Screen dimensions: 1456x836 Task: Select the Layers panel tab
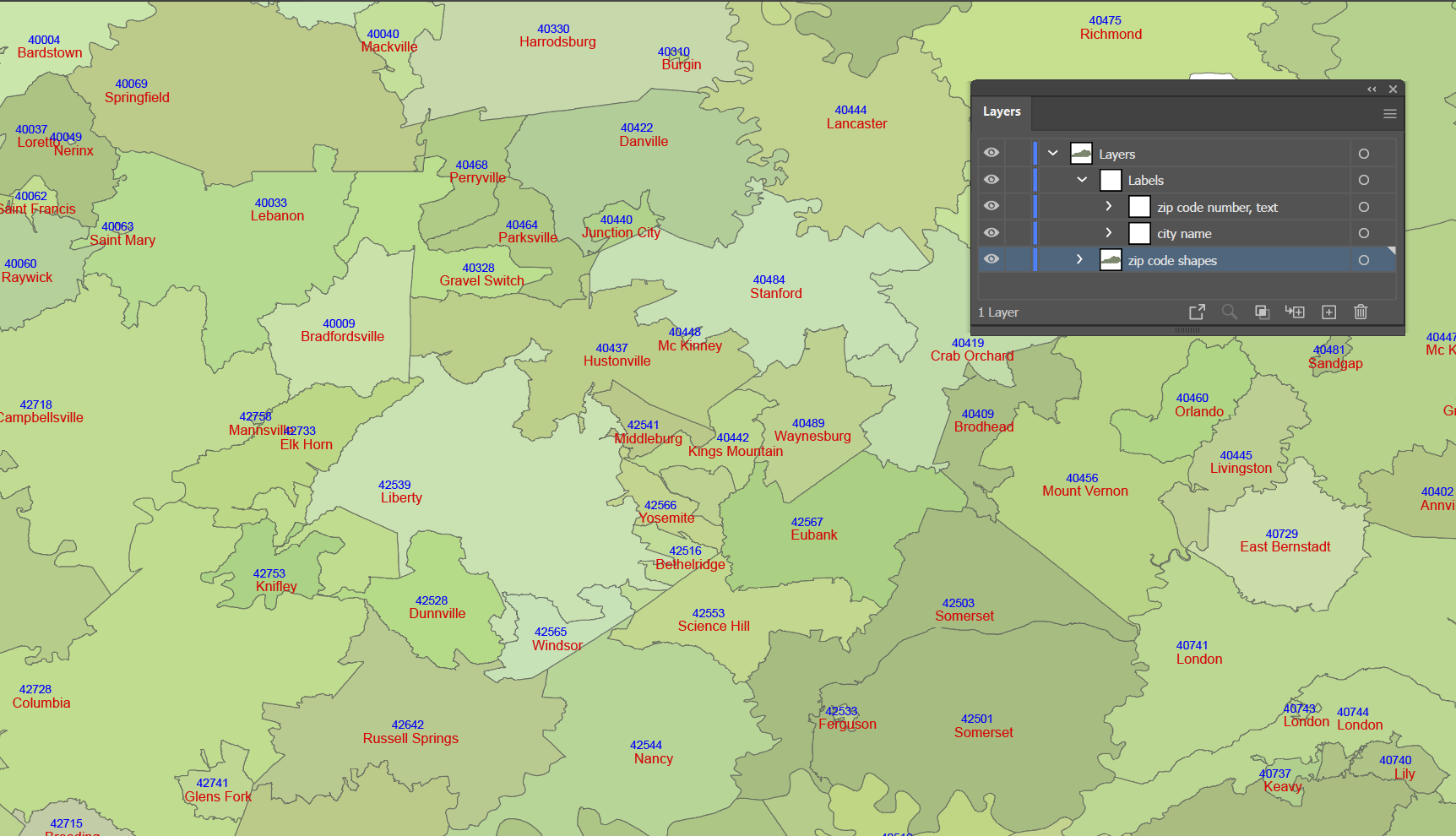1002,111
